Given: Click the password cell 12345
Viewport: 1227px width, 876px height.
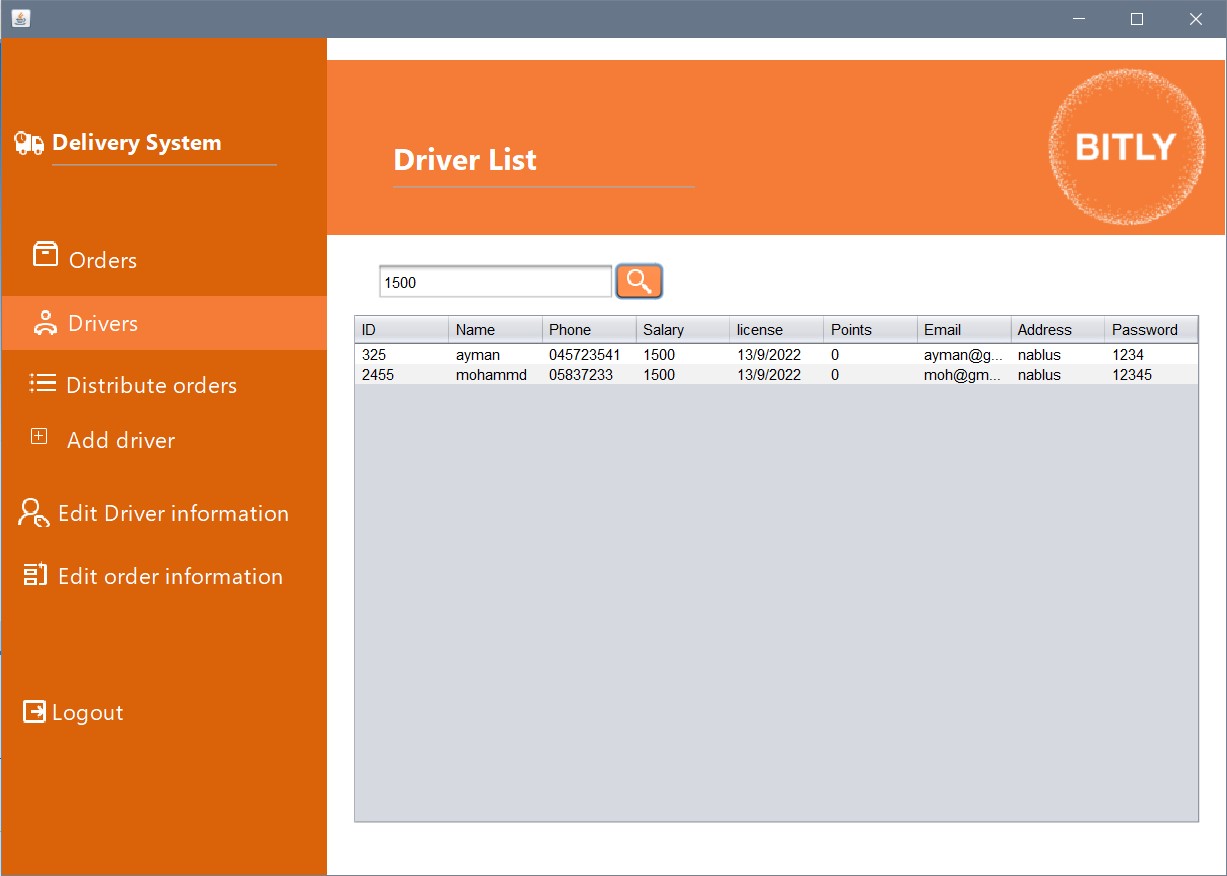Looking at the screenshot, I should (1151, 375).
